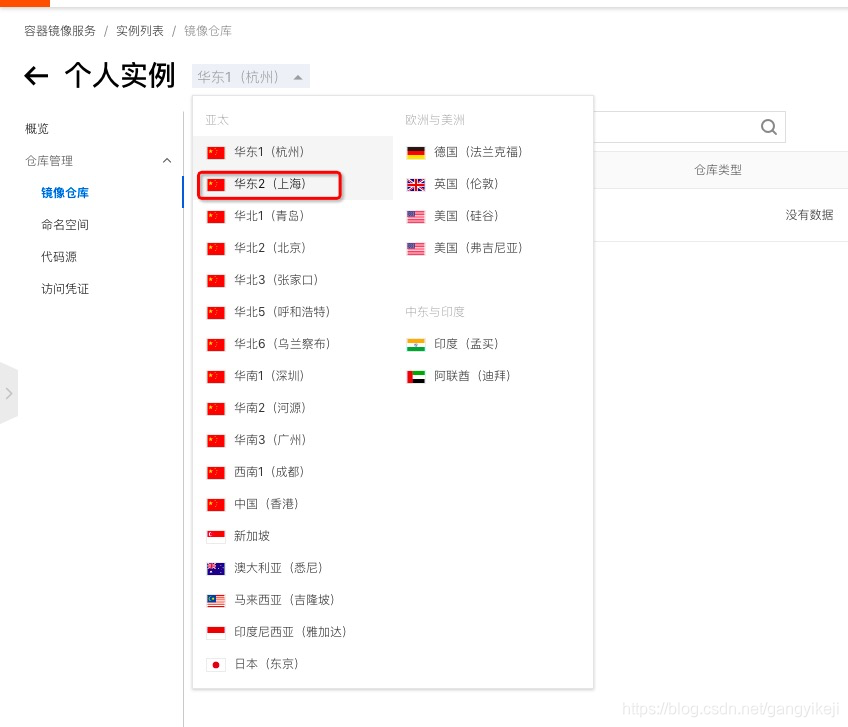This screenshot has height=727, width=848.
Task: Click the Germany flag icon
Action: point(416,153)
